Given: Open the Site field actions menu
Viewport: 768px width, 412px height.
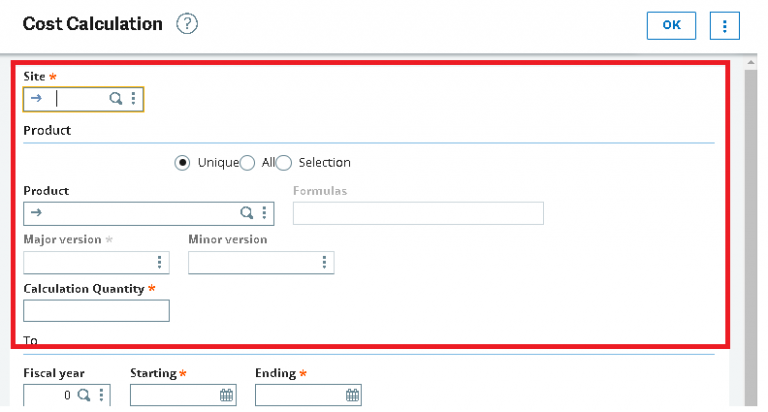Looking at the screenshot, I should (x=133, y=99).
